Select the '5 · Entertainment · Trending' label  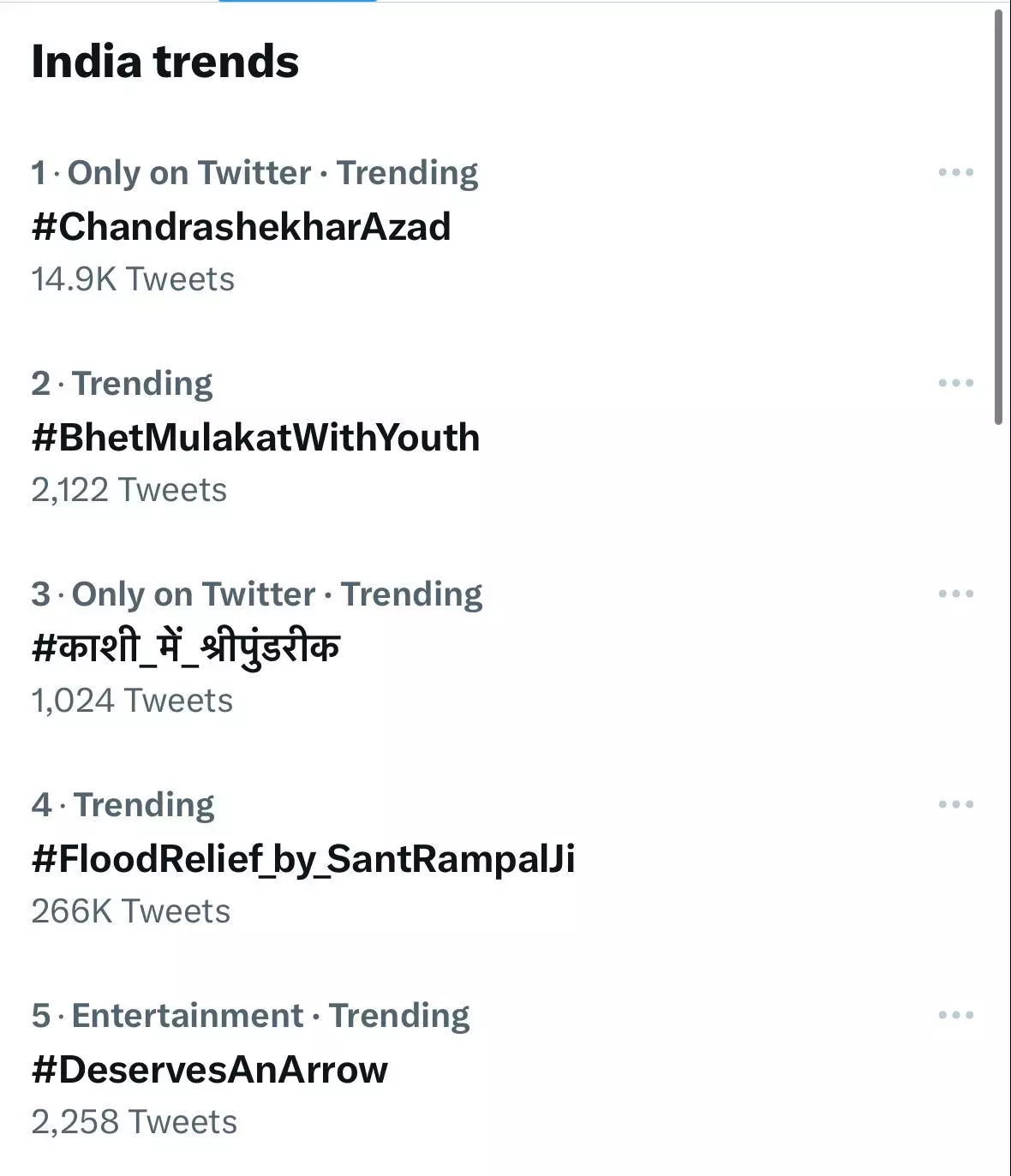(x=250, y=1016)
